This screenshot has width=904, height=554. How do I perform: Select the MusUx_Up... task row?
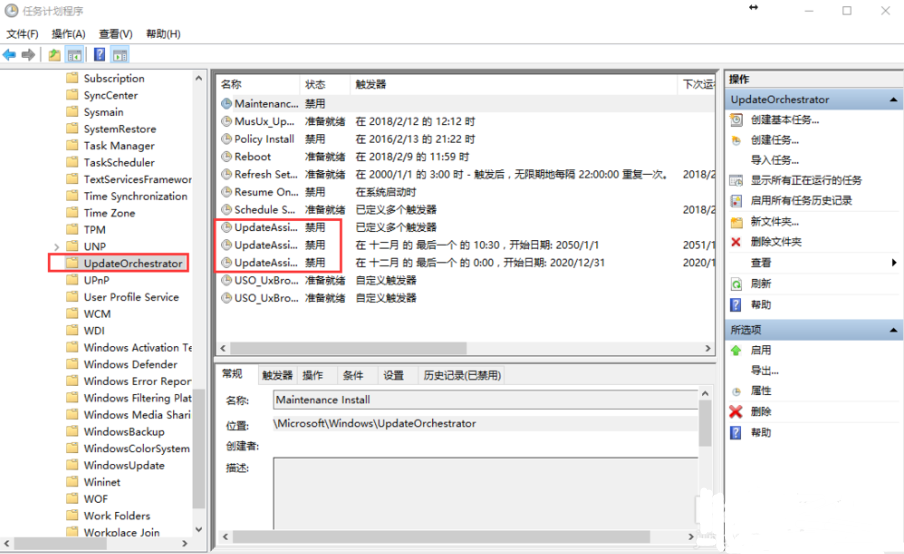(467, 122)
